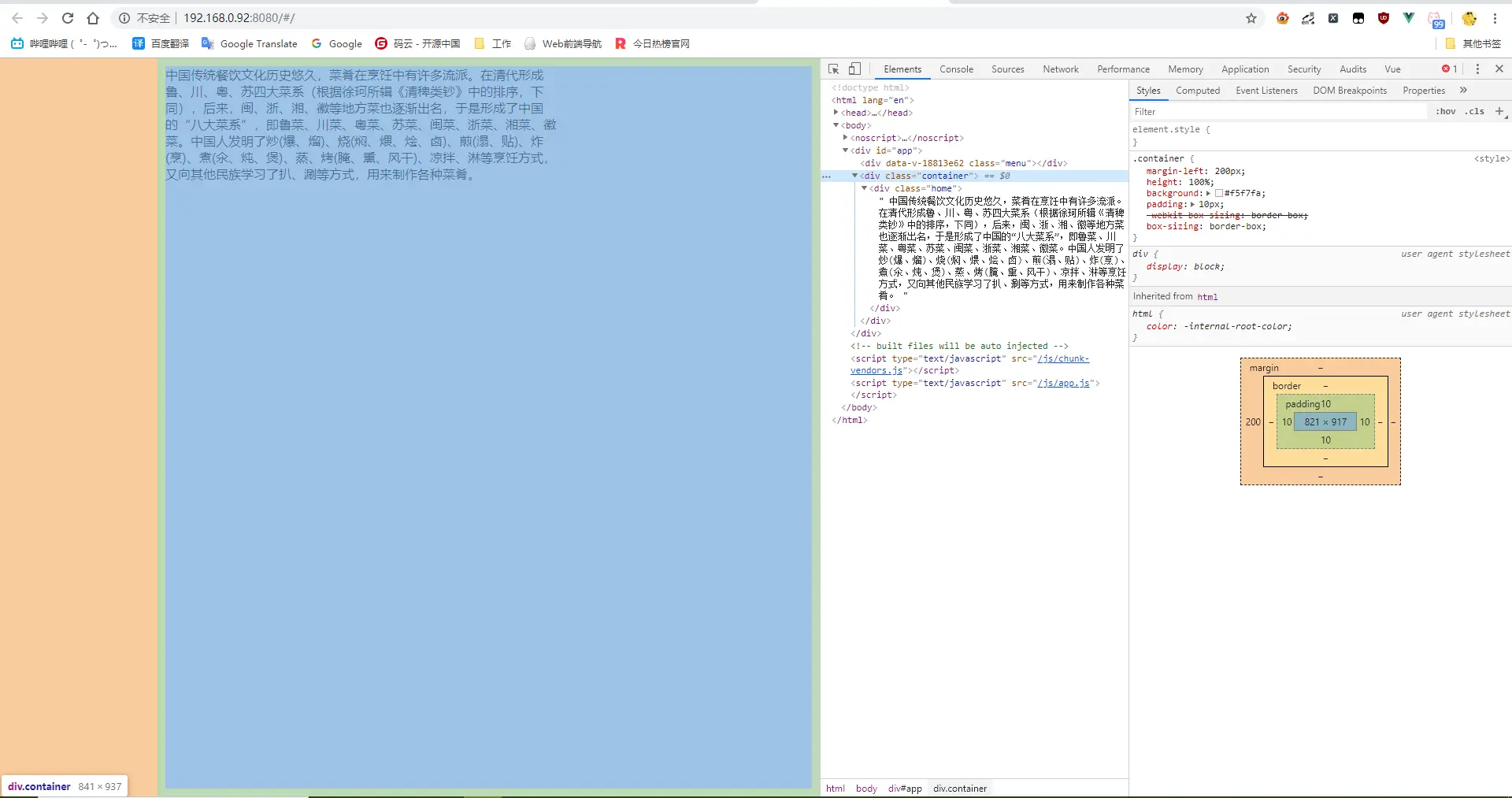The width and height of the screenshot is (1512, 798).
Task: Show more sidebar tabs via chevron
Action: point(1464,91)
